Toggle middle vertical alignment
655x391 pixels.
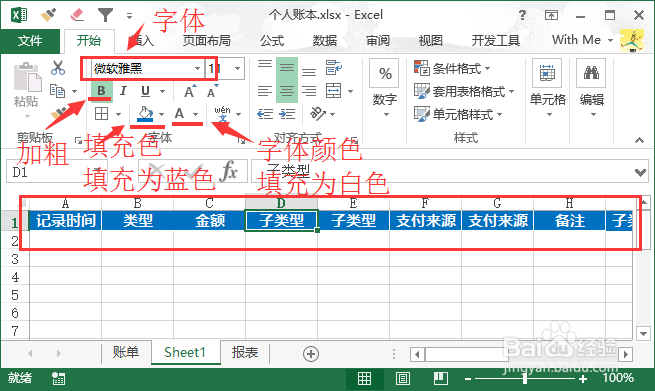[x=287, y=68]
